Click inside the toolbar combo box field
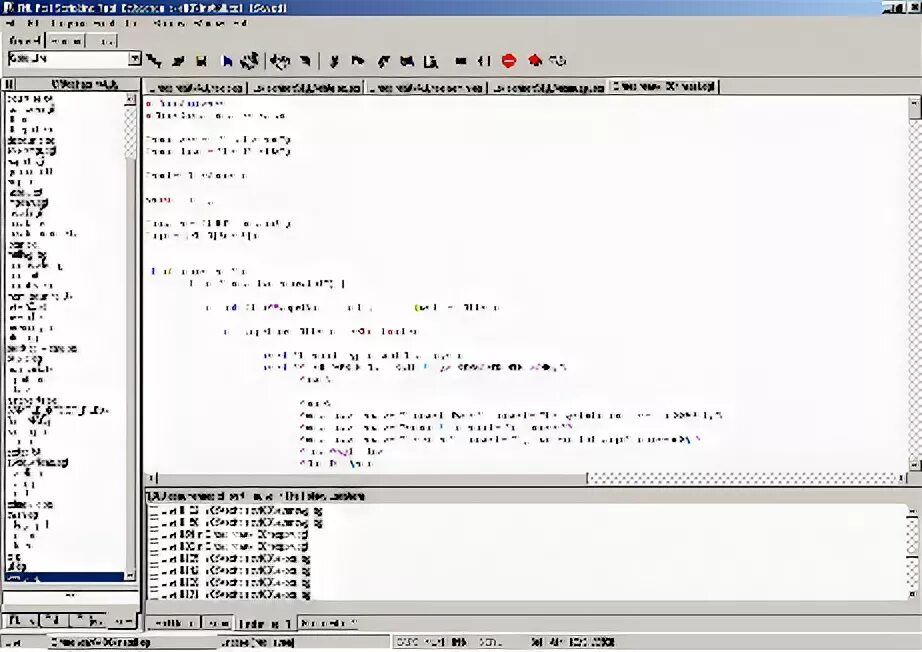 coord(68,58)
